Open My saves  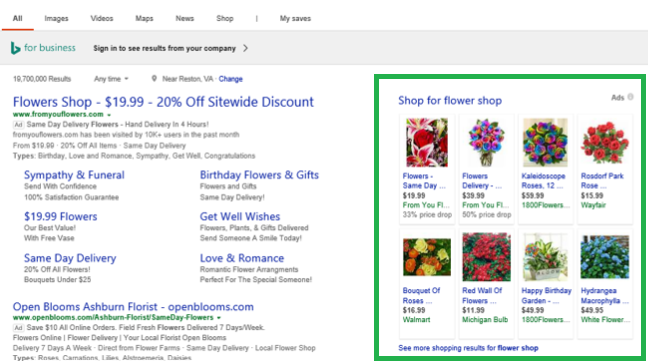(x=295, y=19)
